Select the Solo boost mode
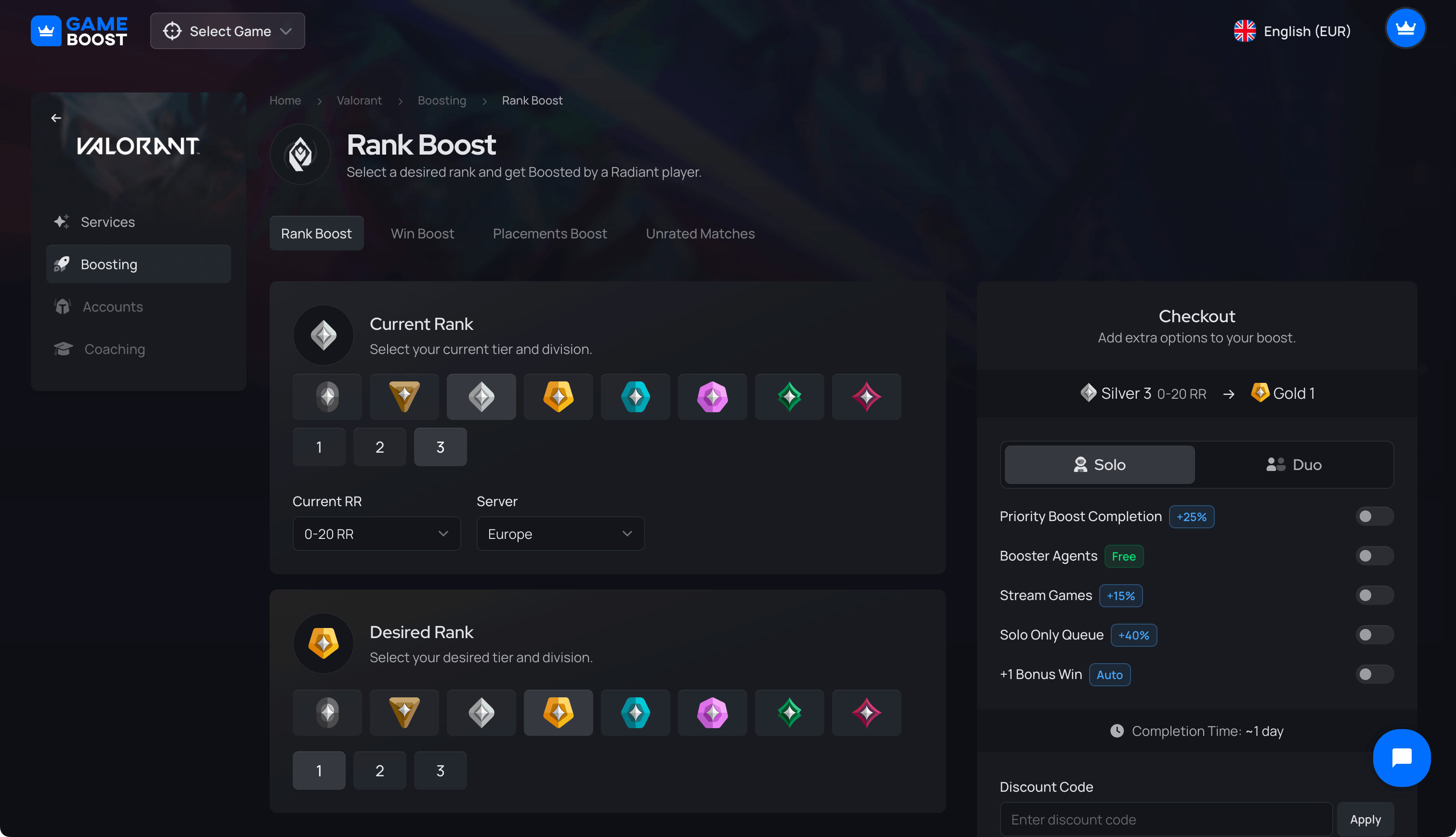The image size is (1456, 837). click(x=1100, y=464)
